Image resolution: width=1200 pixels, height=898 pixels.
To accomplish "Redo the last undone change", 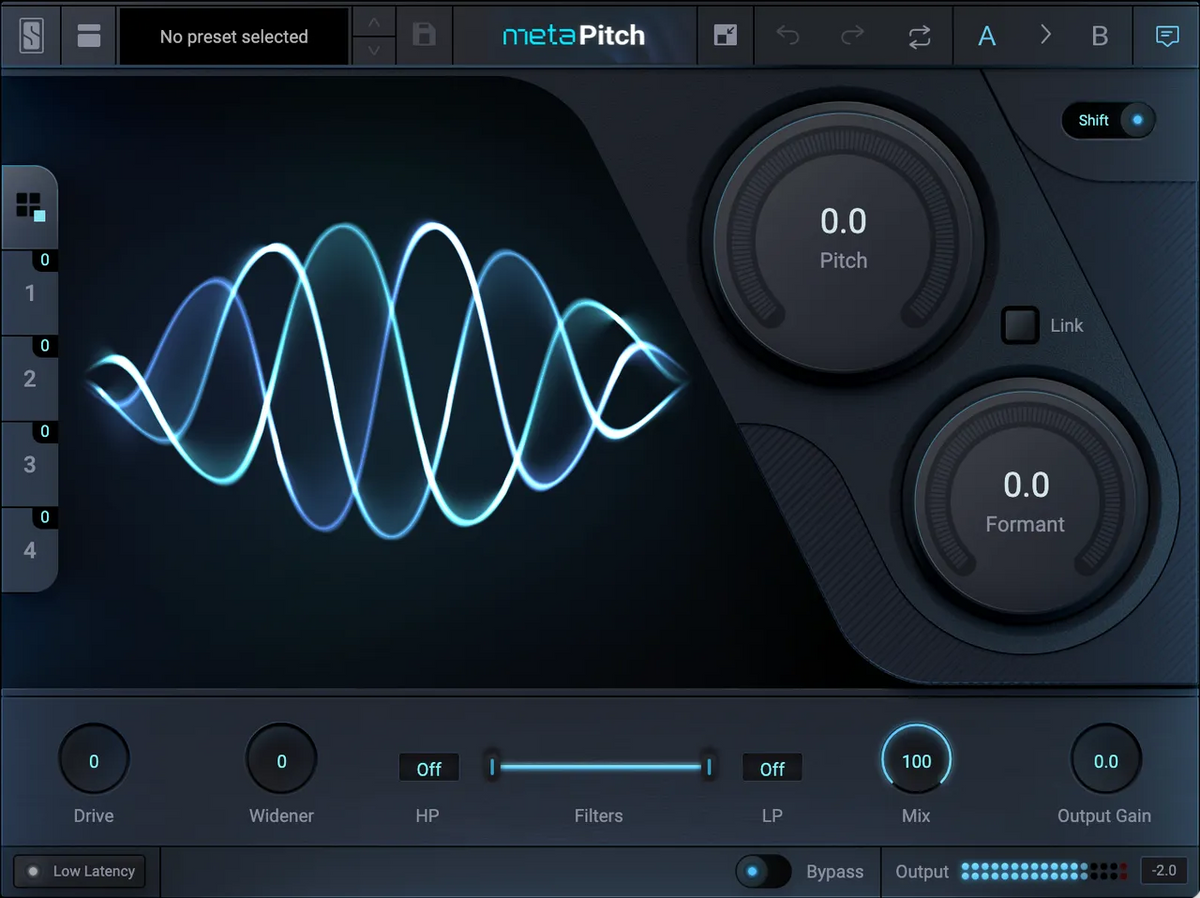I will tap(852, 37).
